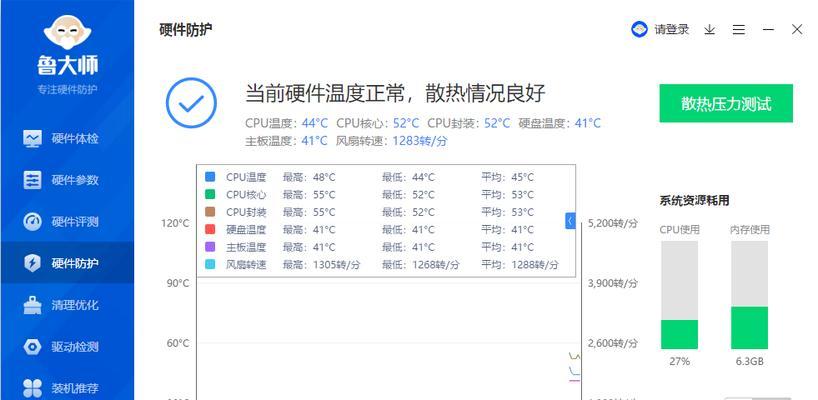Click headline 当前硬件温度正常，散热情况良好

point(395,93)
